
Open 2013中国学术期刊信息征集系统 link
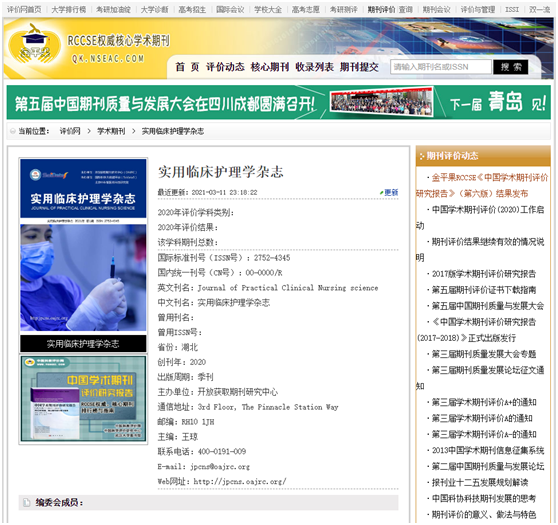point(488,450)
